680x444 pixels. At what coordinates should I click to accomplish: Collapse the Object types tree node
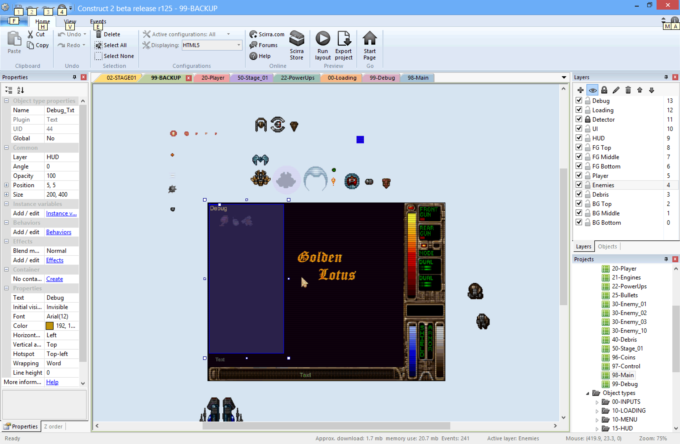tap(588, 393)
